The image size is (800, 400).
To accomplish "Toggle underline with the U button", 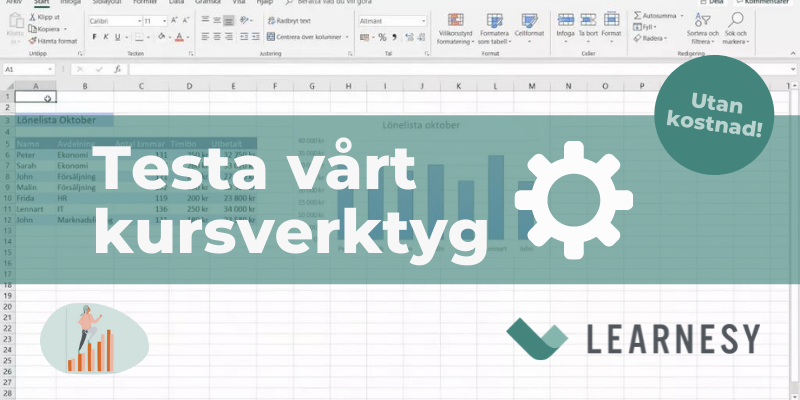I will tap(117, 37).
